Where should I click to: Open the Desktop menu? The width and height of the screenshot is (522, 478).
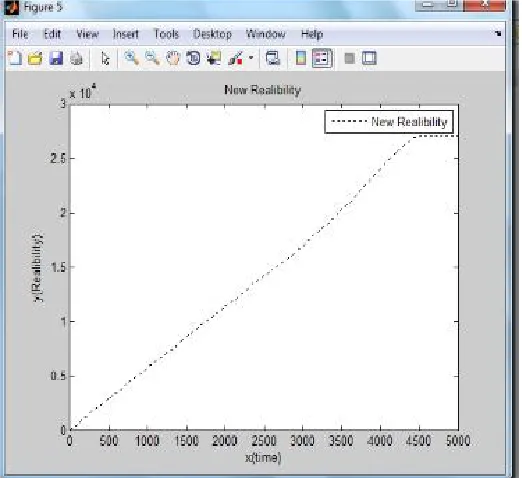click(212, 34)
